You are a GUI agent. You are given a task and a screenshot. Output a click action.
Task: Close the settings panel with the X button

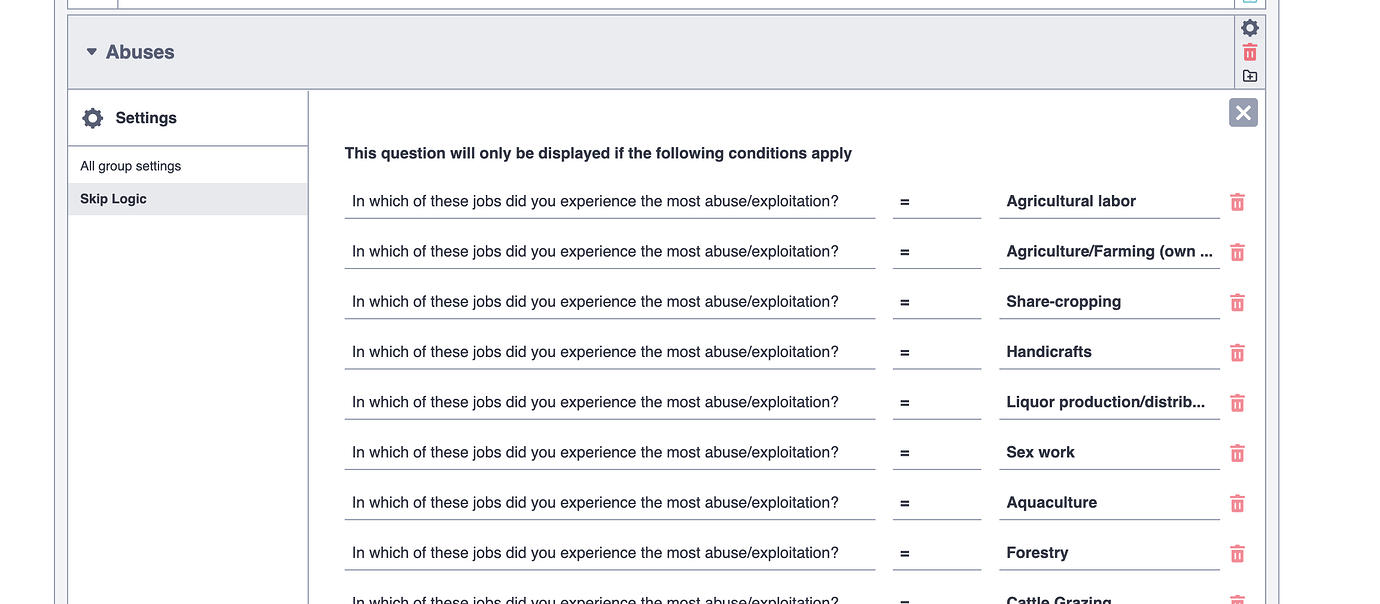(1242, 112)
